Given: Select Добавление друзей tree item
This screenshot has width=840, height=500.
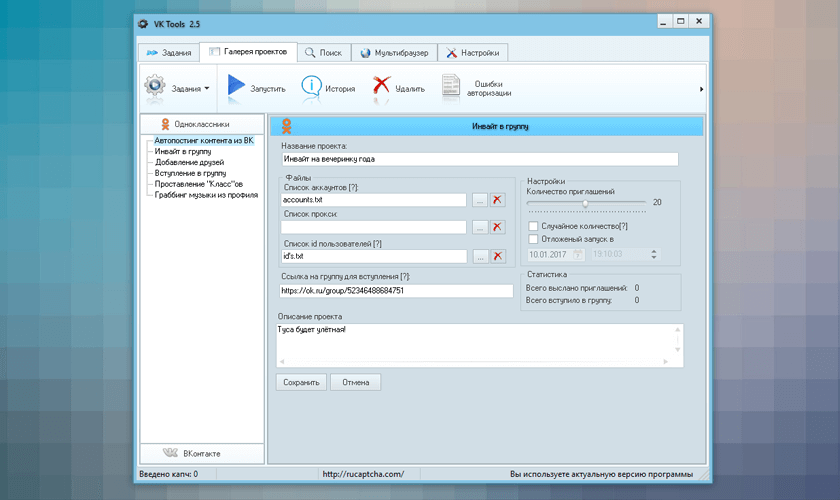Looking at the screenshot, I should point(190,162).
